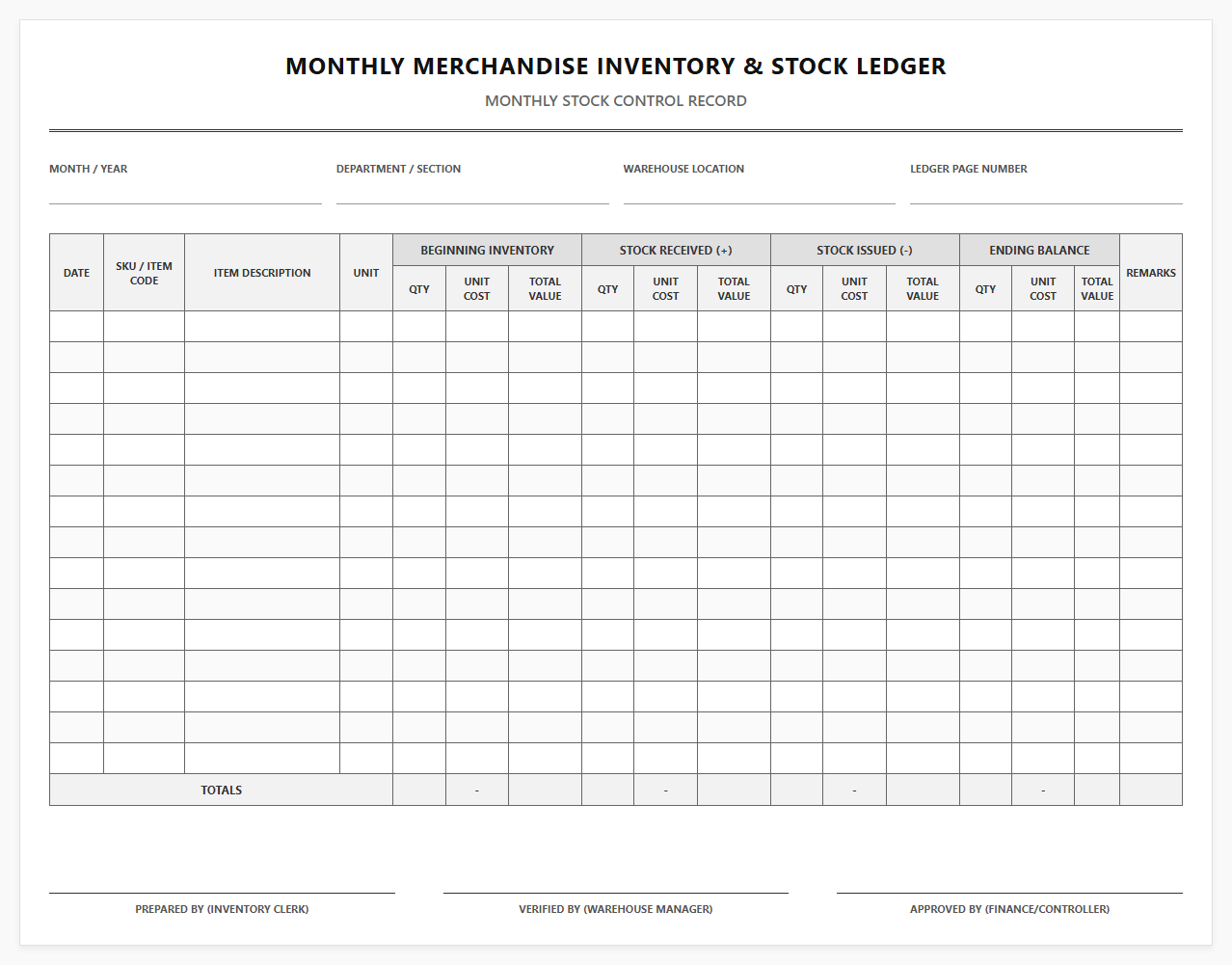Viewport: 1232px width, 965px height.
Task: Click the TOTALS row label
Action: click(x=222, y=790)
